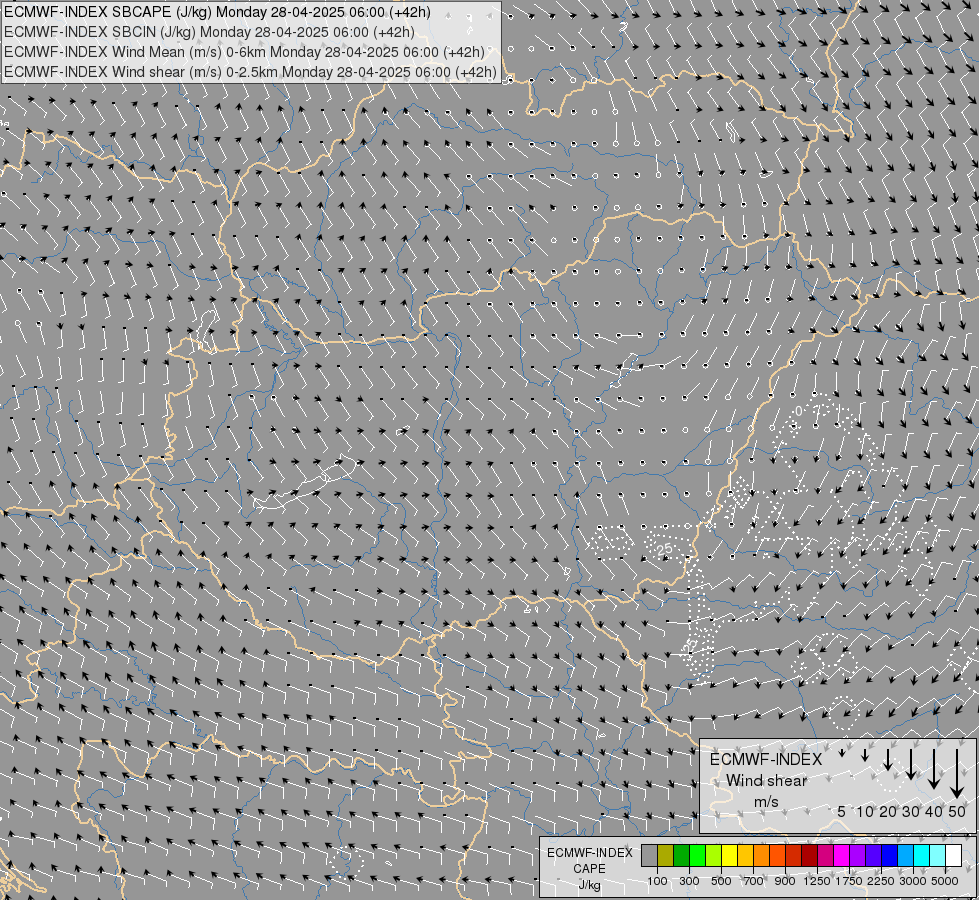Screen dimensions: 979x900
Task: Click the gray CAPE legend swatch
Action: 649,856
